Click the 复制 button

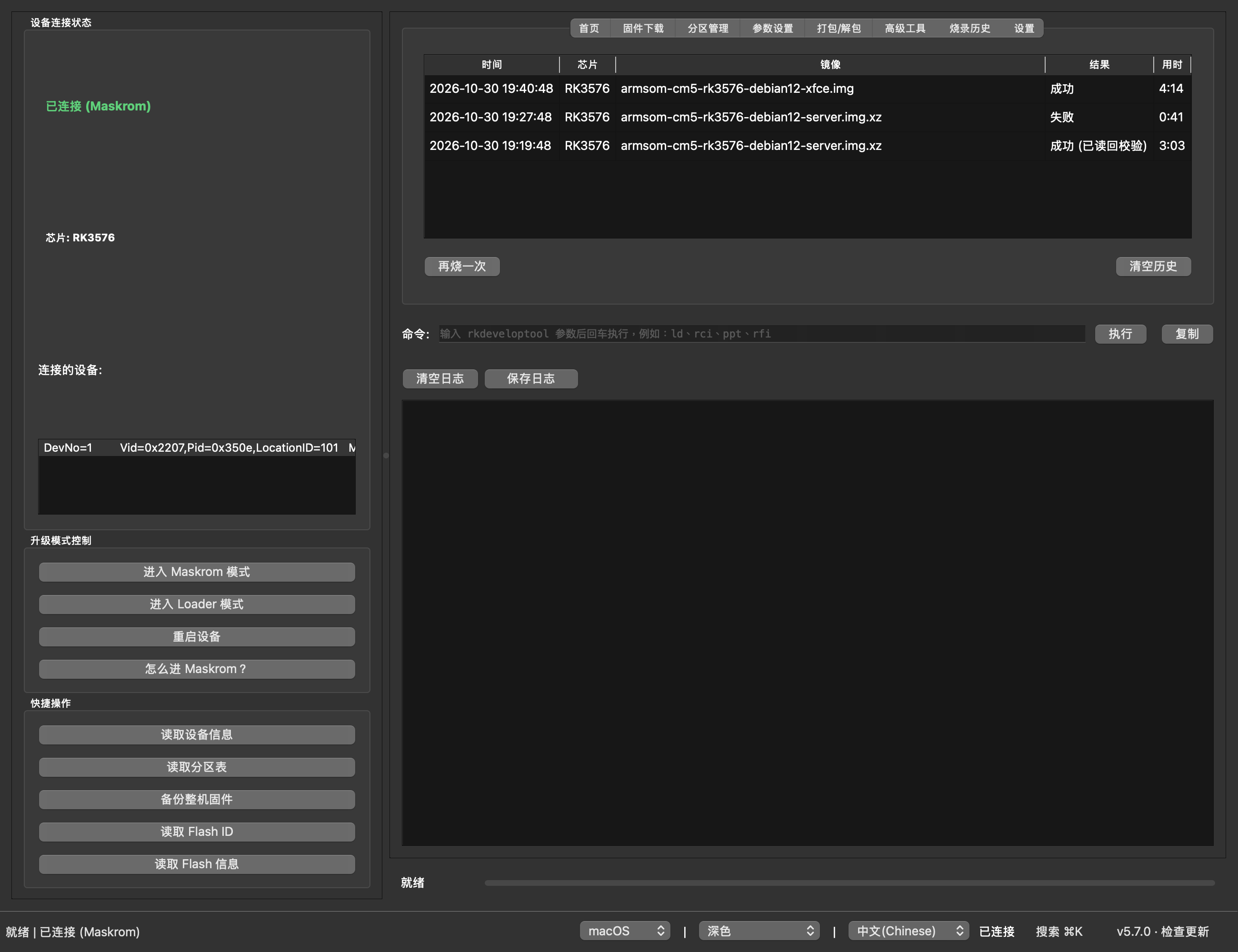1187,334
